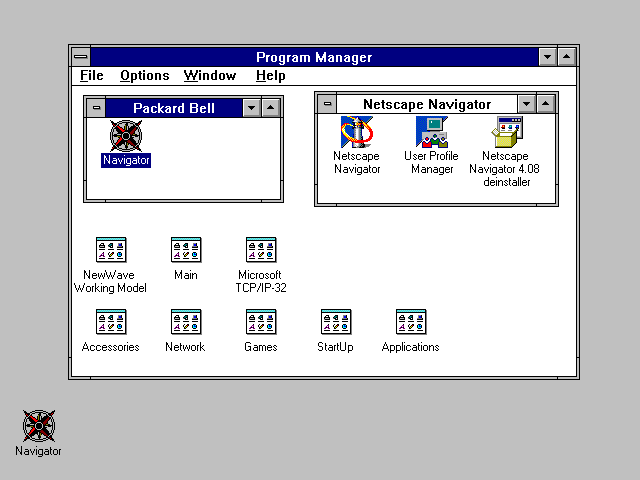Select the Games group icon
This screenshot has width=640, height=480.
click(261, 322)
